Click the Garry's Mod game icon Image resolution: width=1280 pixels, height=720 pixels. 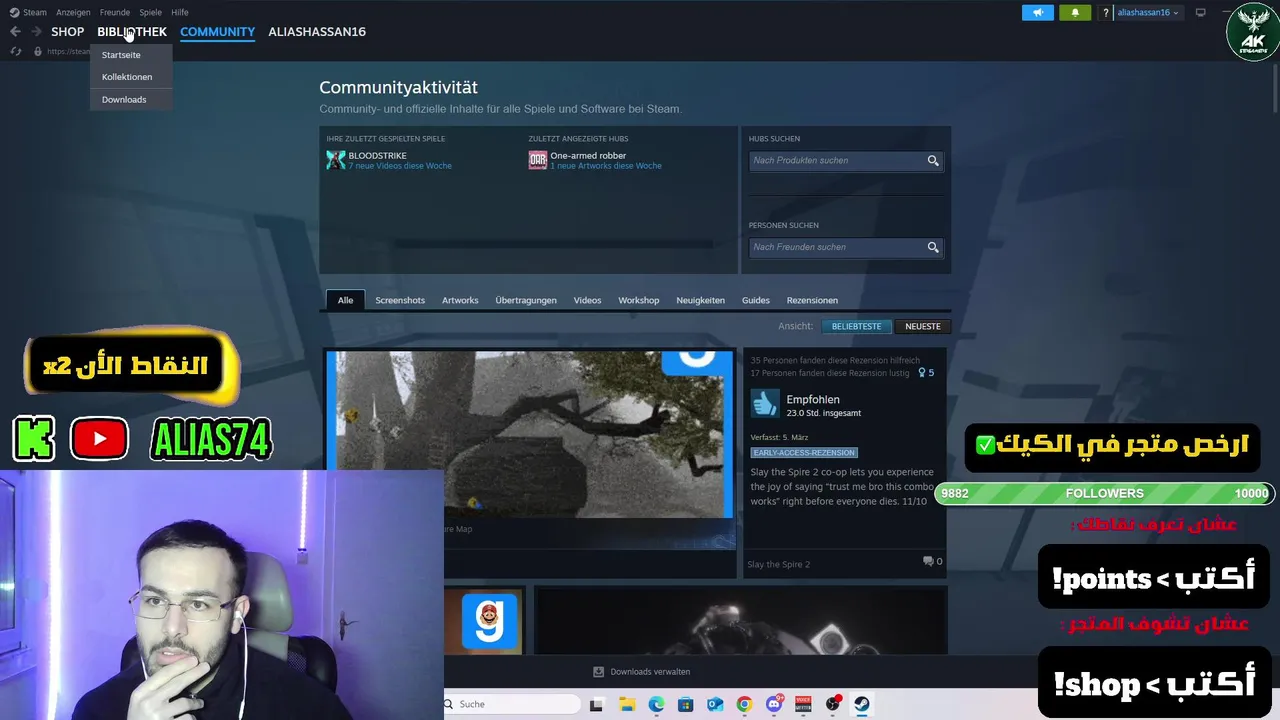click(x=490, y=621)
